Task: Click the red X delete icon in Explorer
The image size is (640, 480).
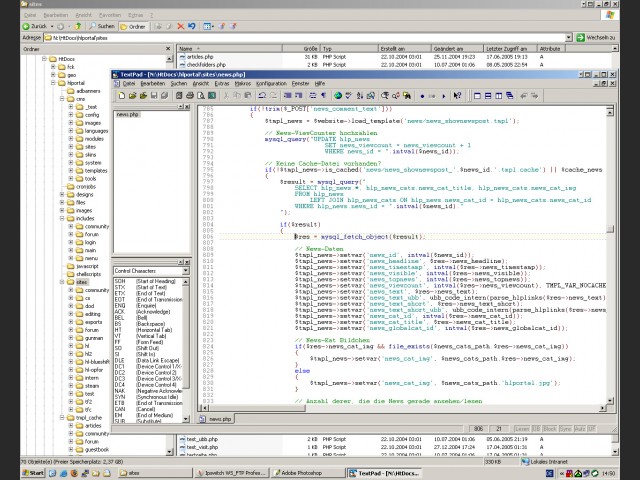Action: [180, 26]
